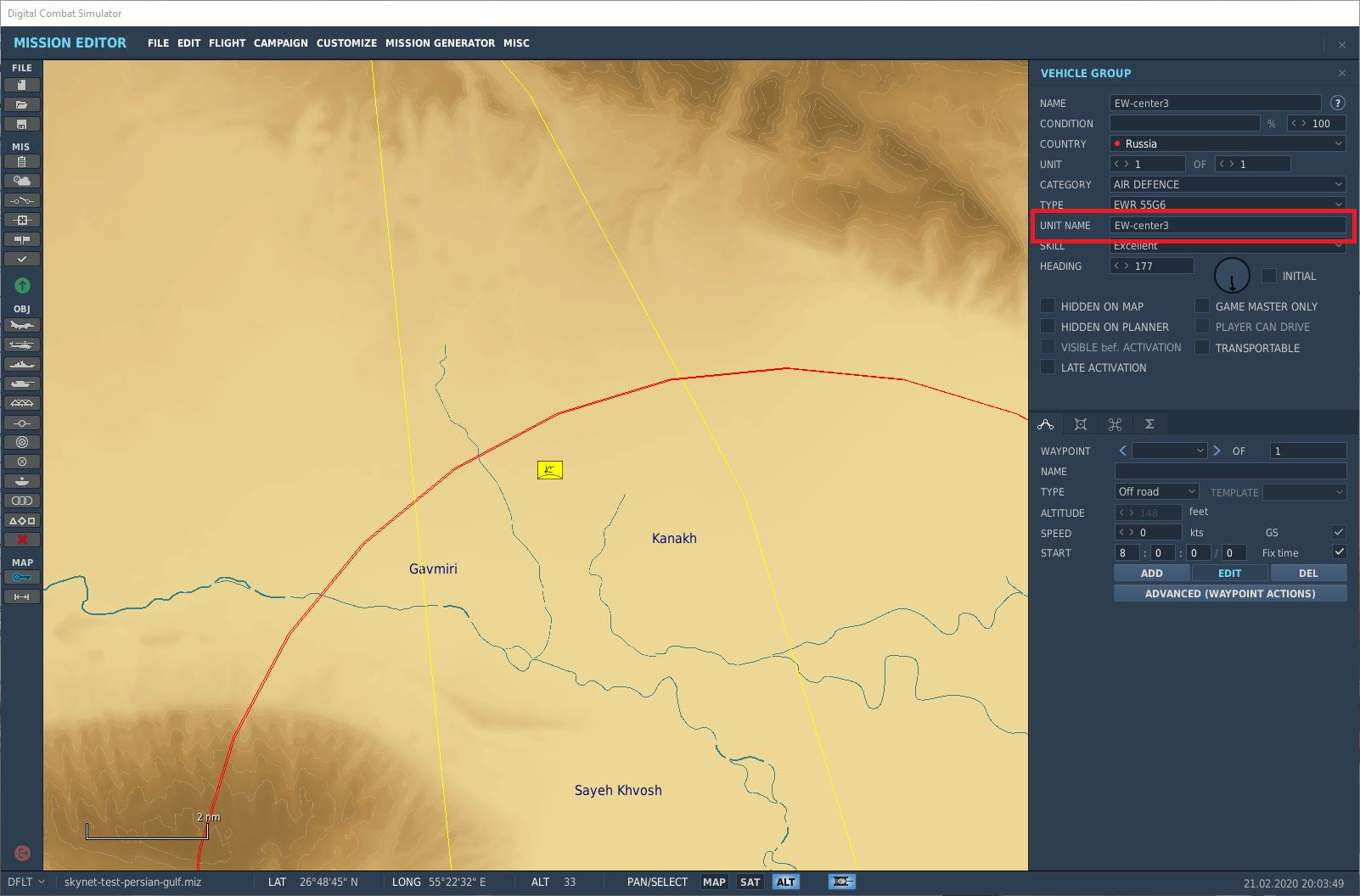Click the ADD waypoint button
Screen dimensions: 1360x896
(1152, 574)
